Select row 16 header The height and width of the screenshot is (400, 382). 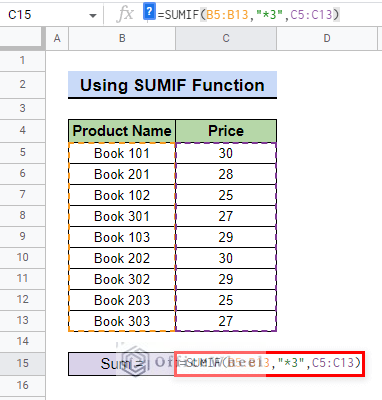click(x=22, y=385)
